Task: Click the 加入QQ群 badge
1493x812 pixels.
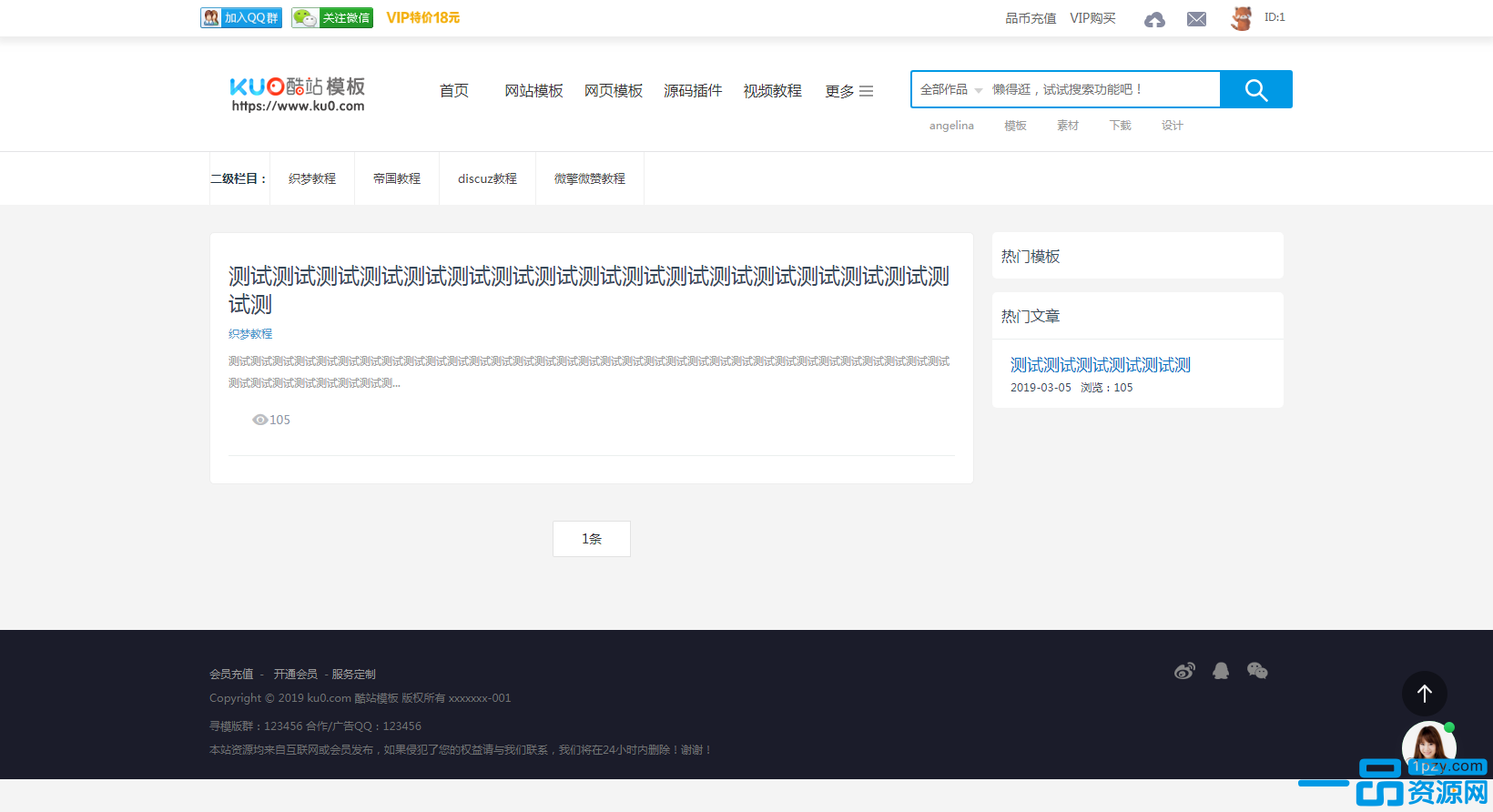Action: 241,18
